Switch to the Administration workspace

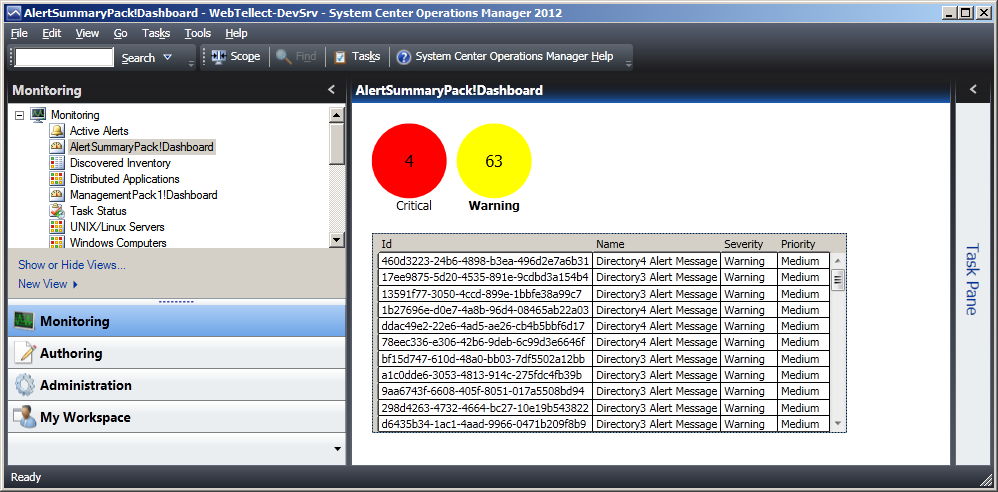click(x=177, y=385)
